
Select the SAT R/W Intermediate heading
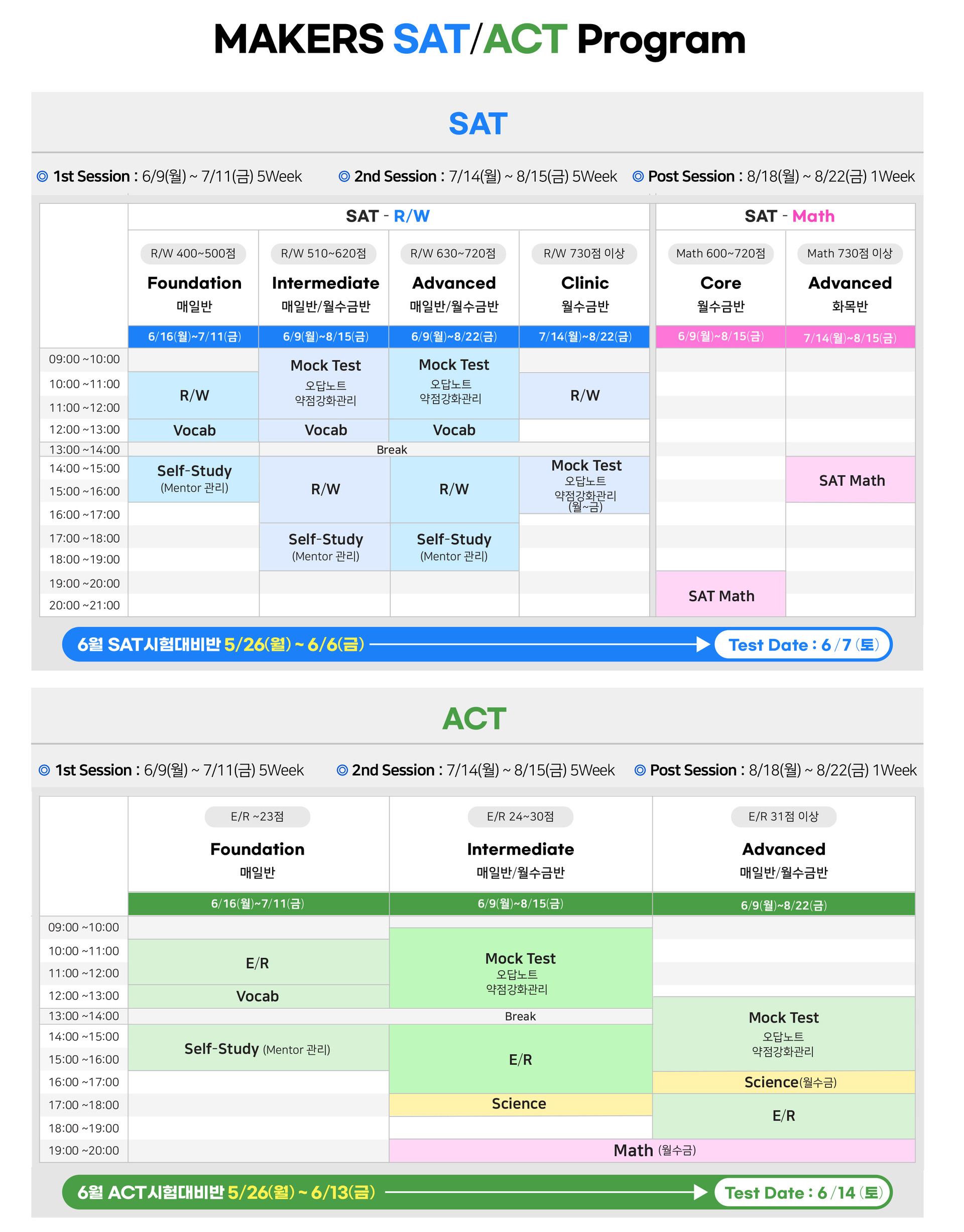coord(326,283)
